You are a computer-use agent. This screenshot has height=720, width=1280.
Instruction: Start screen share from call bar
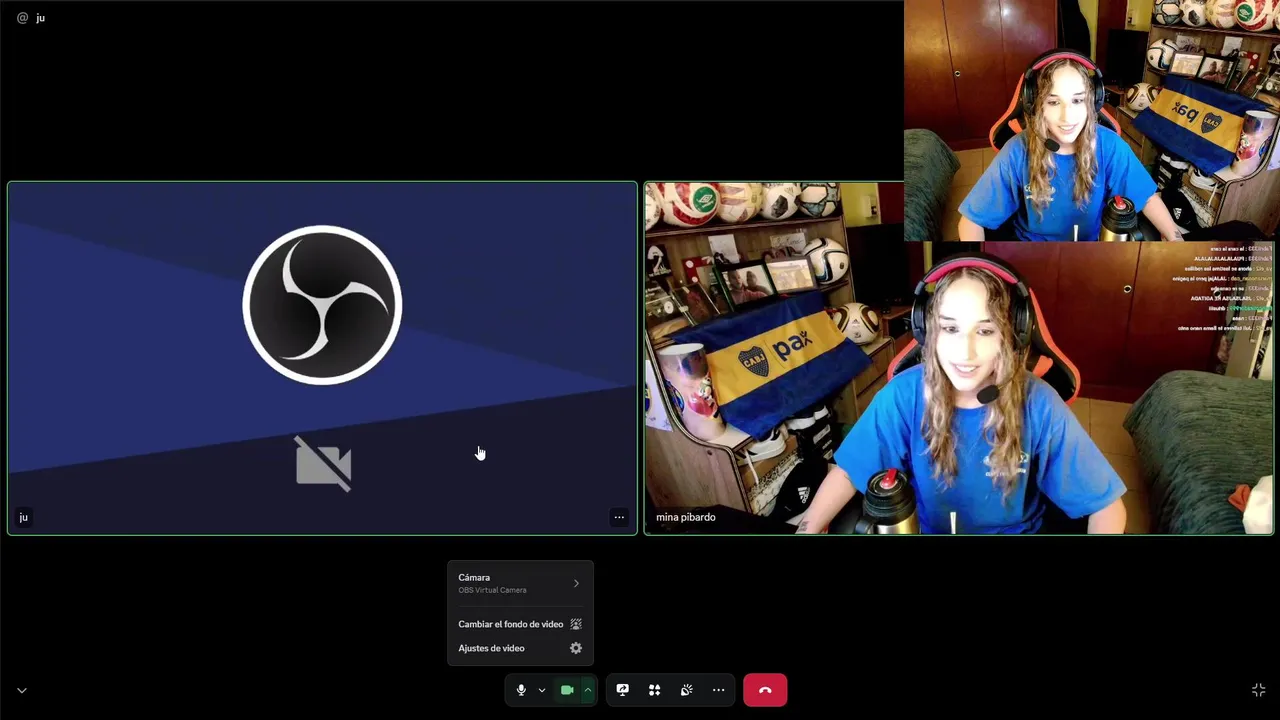coord(623,690)
